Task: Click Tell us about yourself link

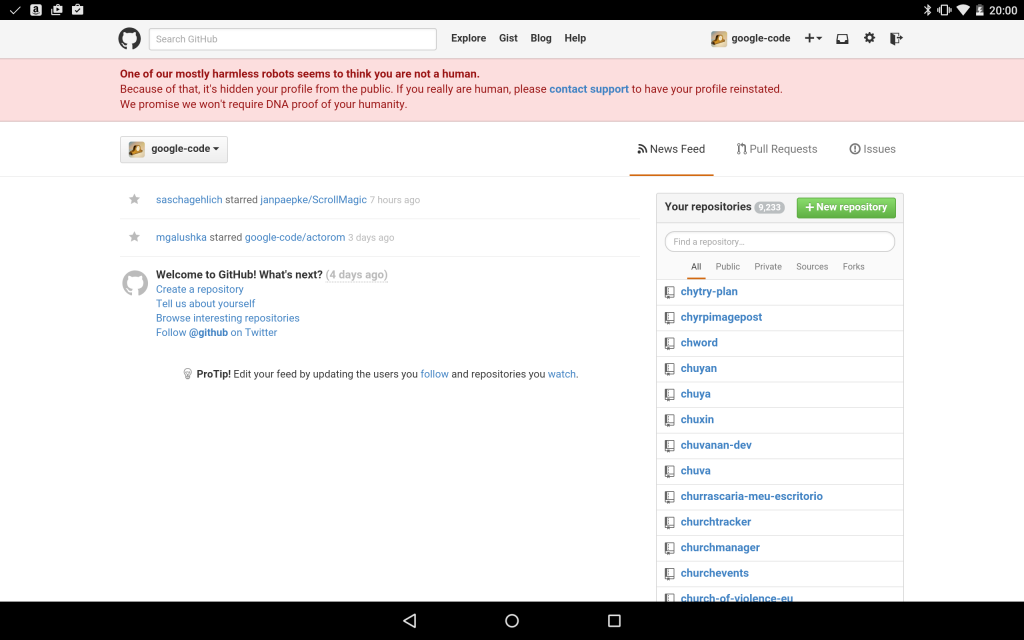Action: pyautogui.click(x=205, y=304)
